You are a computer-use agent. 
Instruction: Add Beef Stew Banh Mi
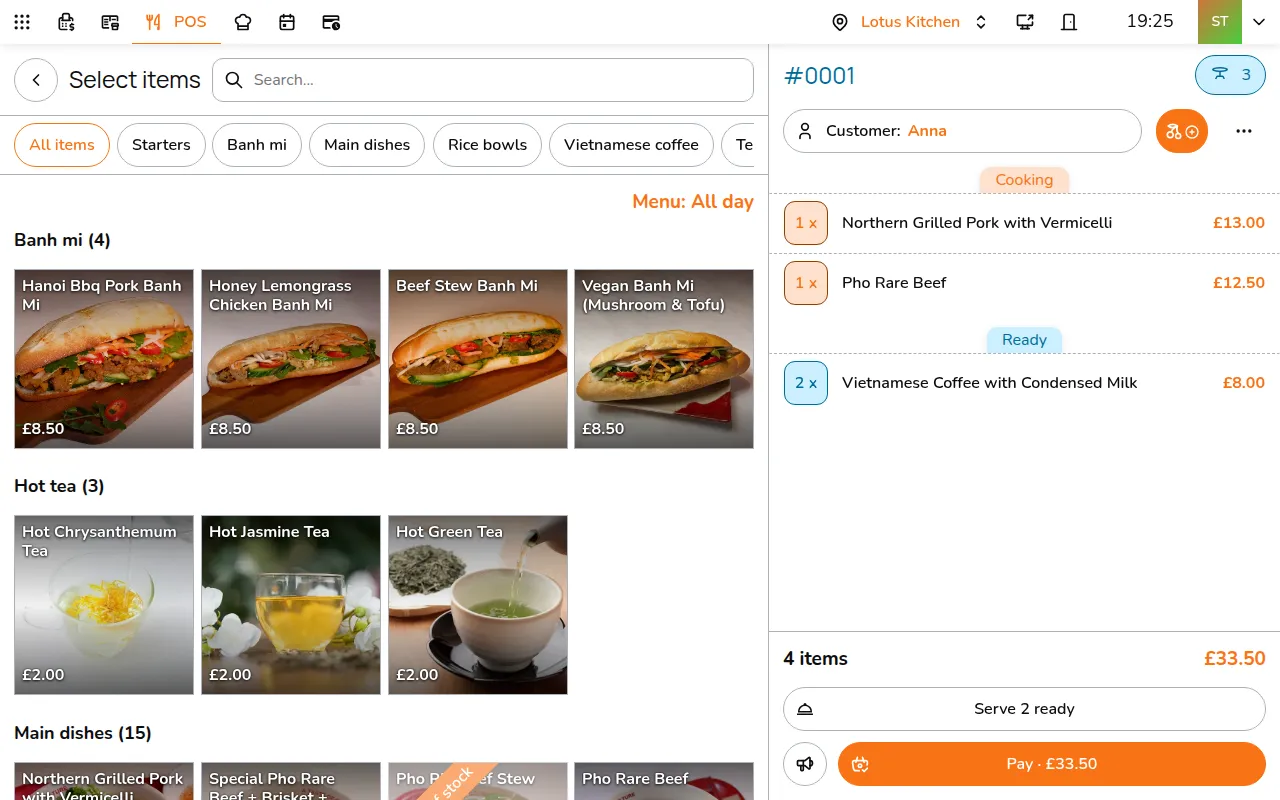[x=478, y=359]
